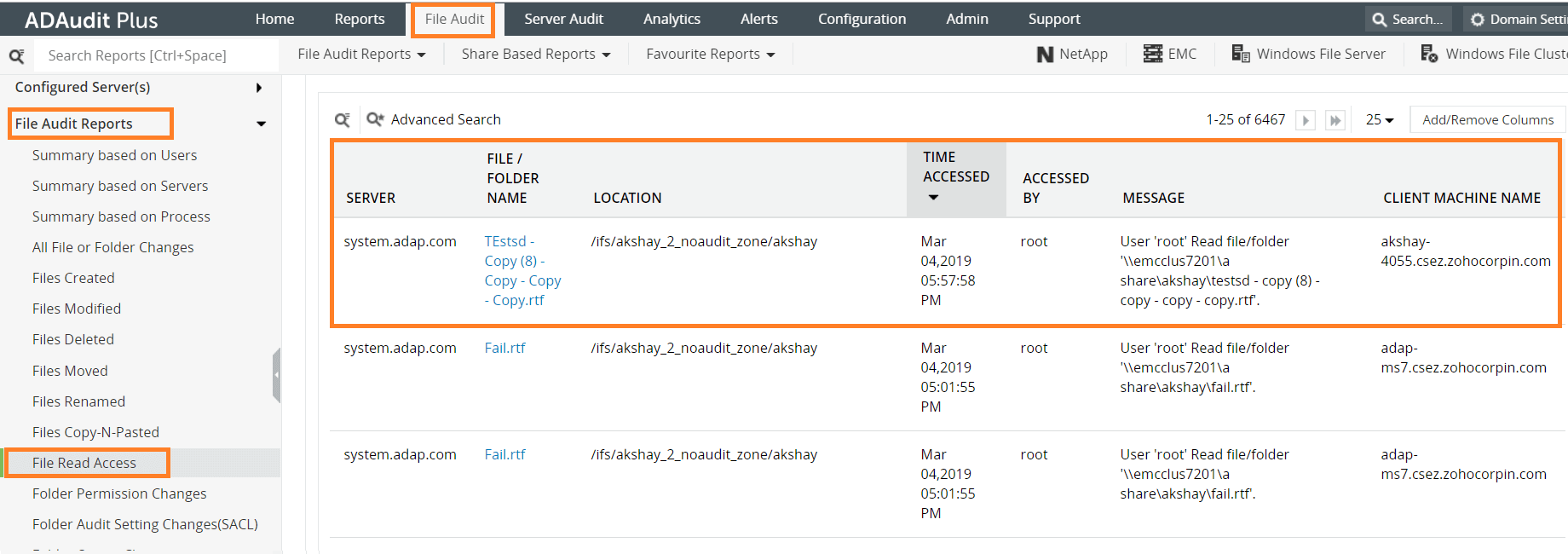Expand the Configured Server(s) section
This screenshot has width=1568, height=554.
(x=258, y=88)
